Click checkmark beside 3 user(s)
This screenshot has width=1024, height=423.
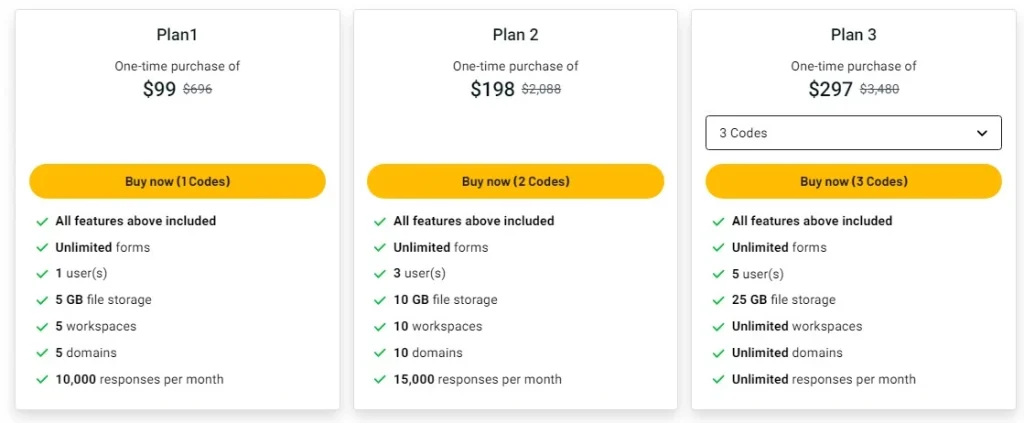(x=380, y=274)
